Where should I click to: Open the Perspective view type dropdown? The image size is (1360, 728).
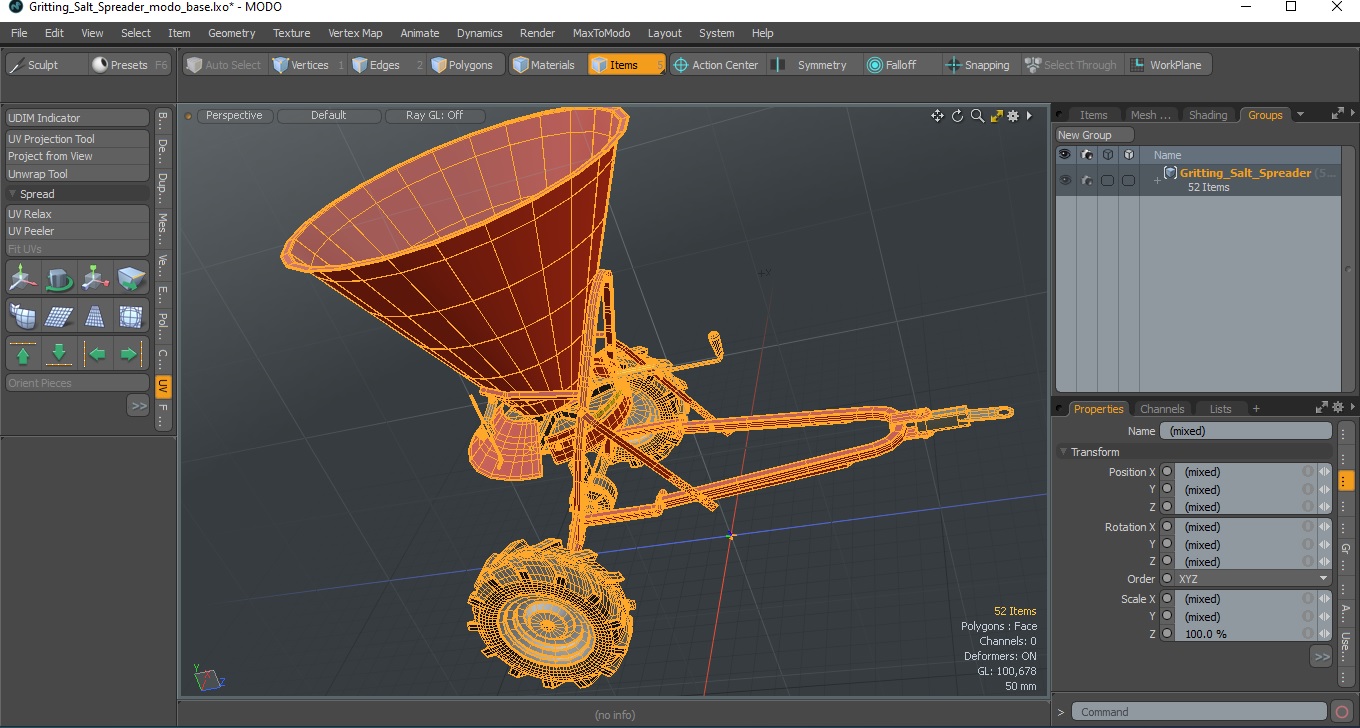(x=235, y=116)
